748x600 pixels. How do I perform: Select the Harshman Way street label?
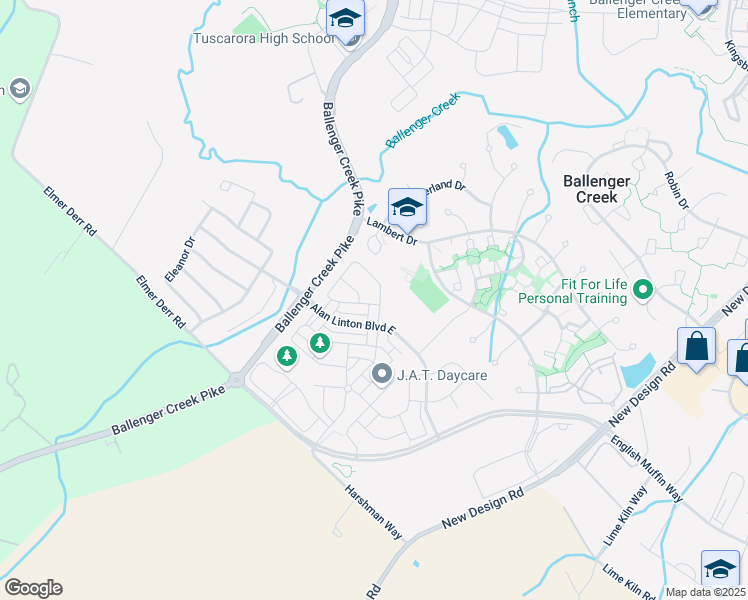coord(374,512)
